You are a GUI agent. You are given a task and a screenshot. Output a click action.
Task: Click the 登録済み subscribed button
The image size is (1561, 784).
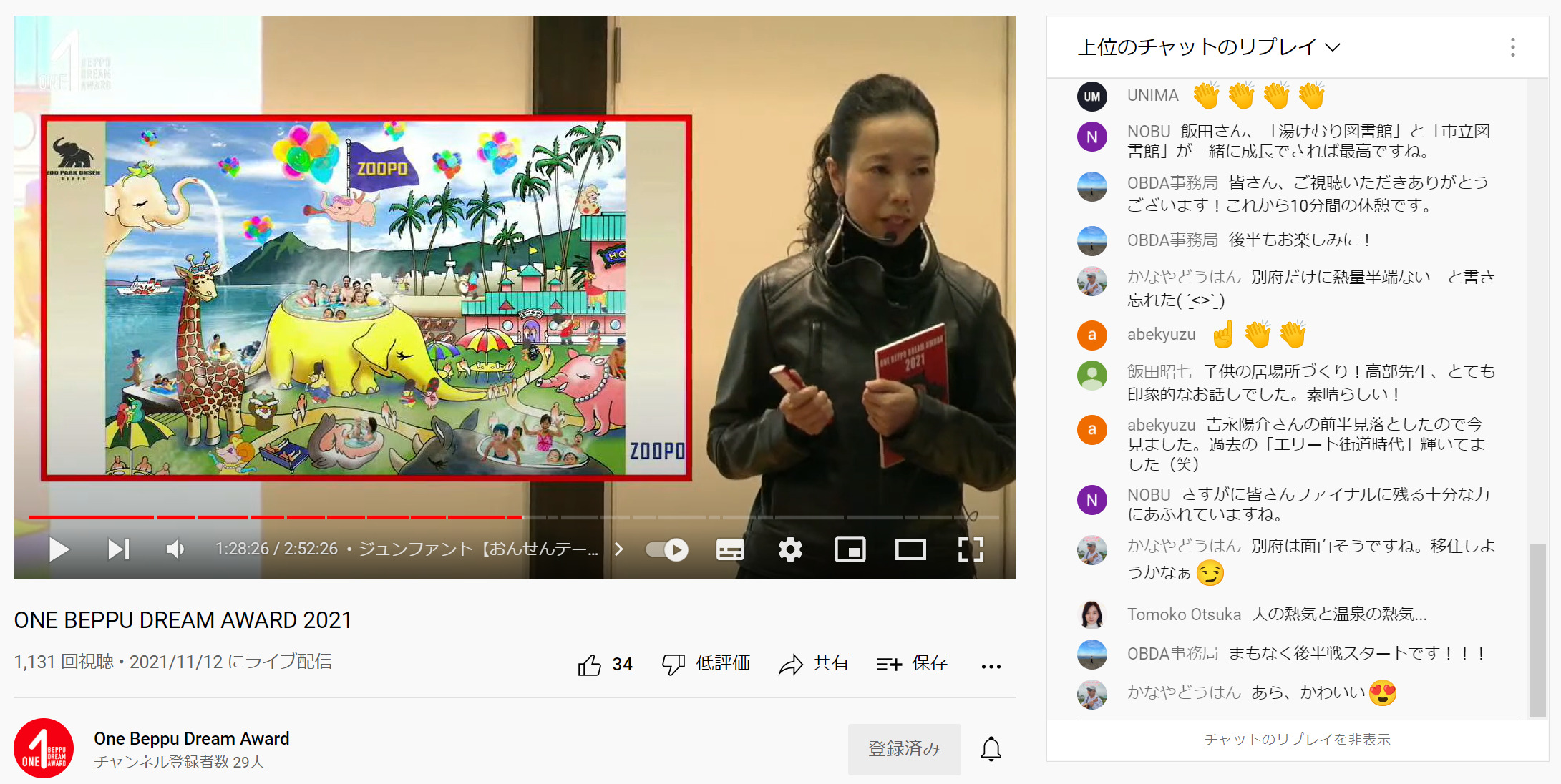coord(905,749)
